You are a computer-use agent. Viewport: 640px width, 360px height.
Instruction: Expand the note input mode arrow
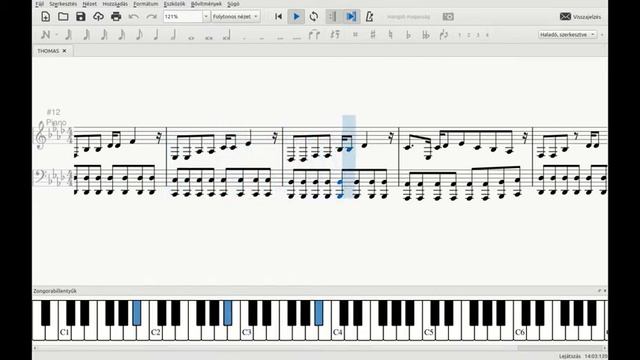tap(56, 35)
